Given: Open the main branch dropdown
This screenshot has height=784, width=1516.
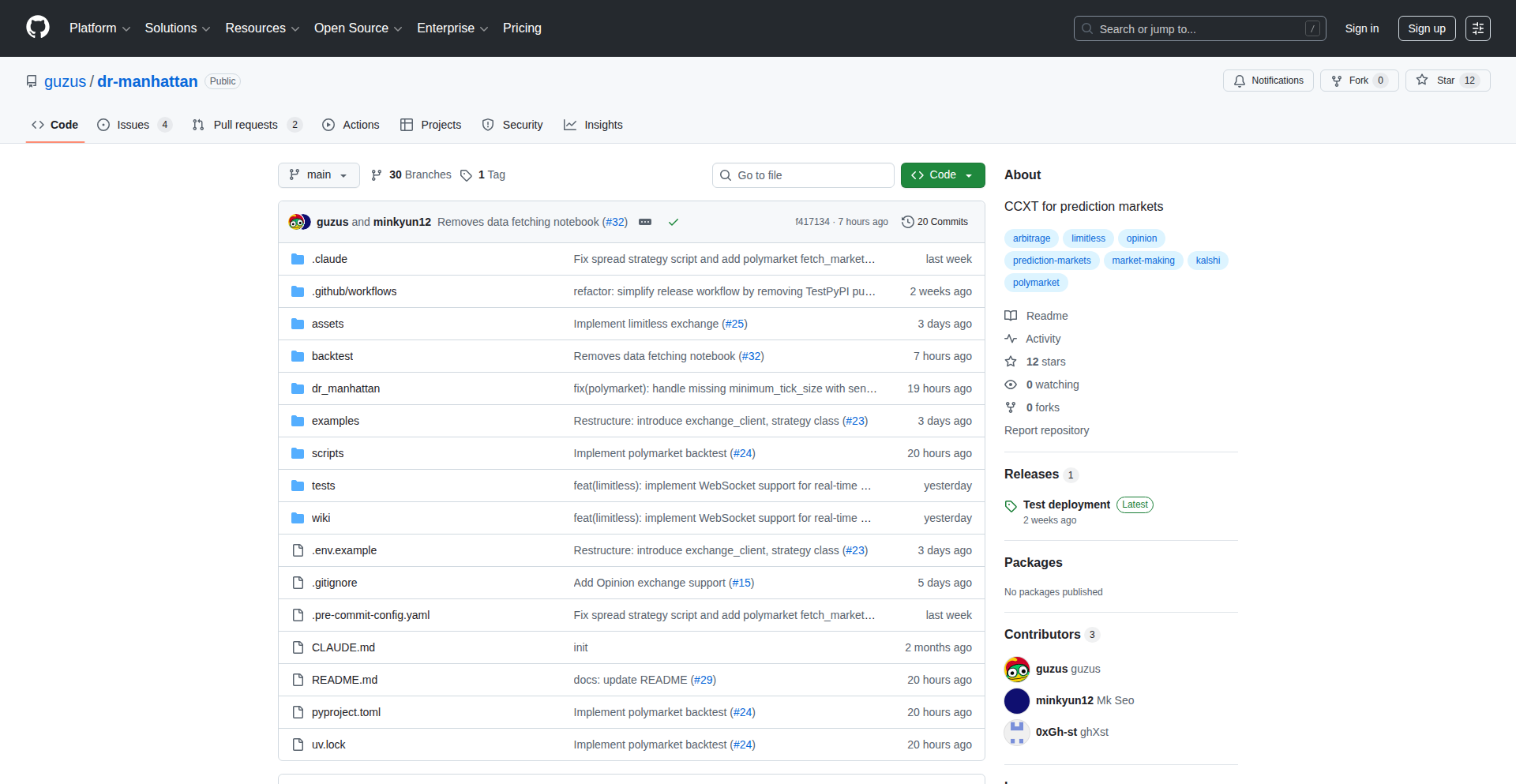Looking at the screenshot, I should pyautogui.click(x=318, y=175).
